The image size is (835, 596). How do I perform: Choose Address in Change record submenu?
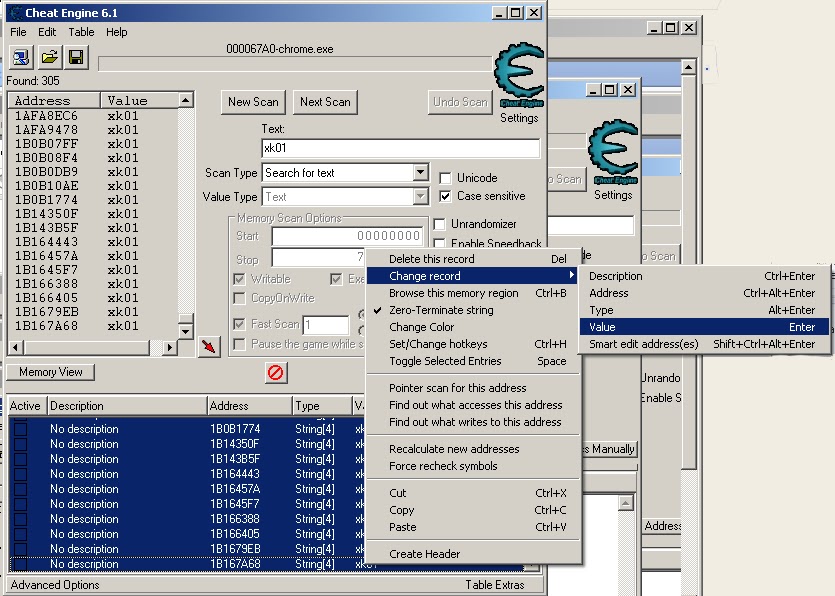point(705,293)
